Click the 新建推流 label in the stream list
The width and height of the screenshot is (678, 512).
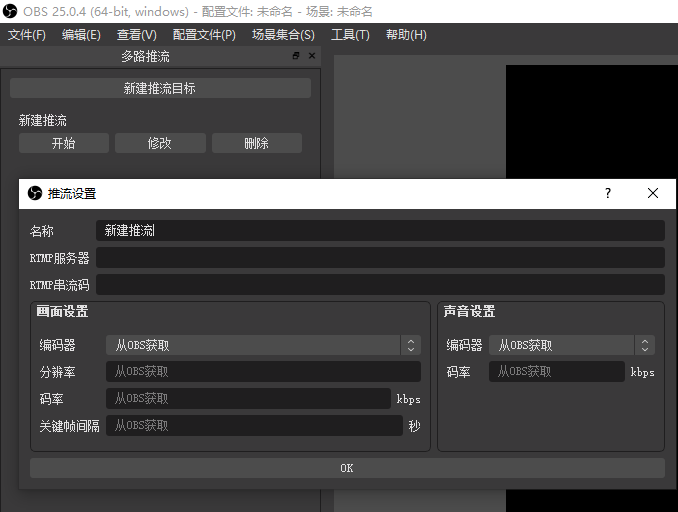[x=42, y=120]
